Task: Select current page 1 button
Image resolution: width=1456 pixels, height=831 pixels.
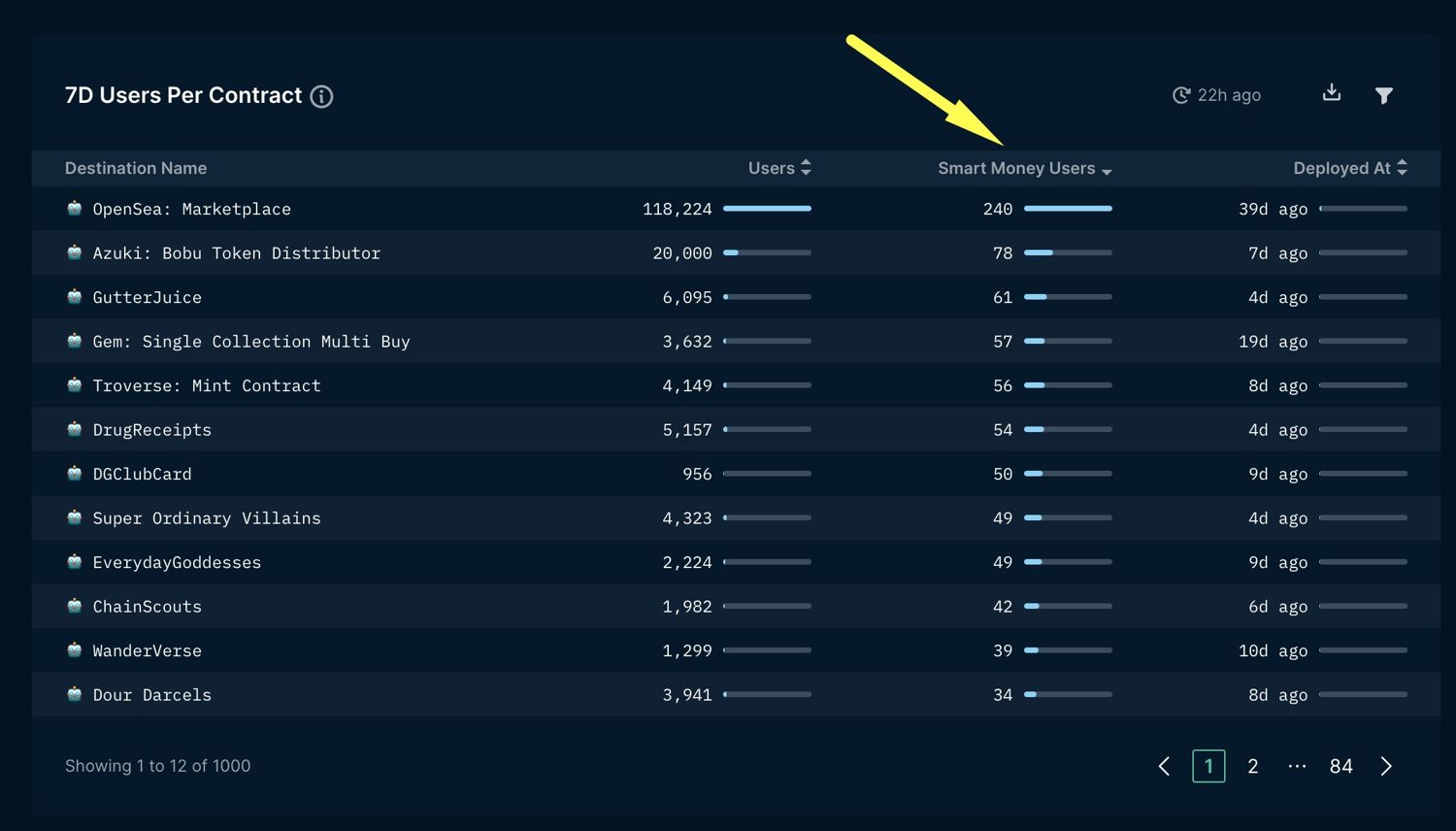Action: 1208,766
